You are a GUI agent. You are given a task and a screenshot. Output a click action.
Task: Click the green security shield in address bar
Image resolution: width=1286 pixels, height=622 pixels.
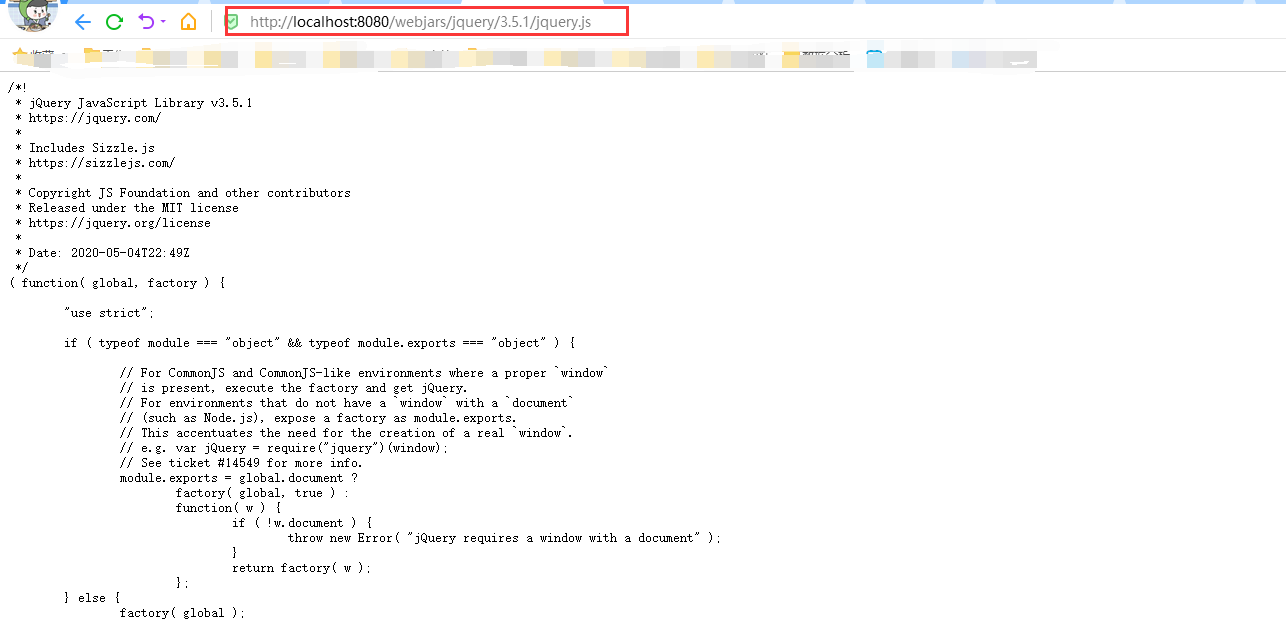pyautogui.click(x=232, y=21)
